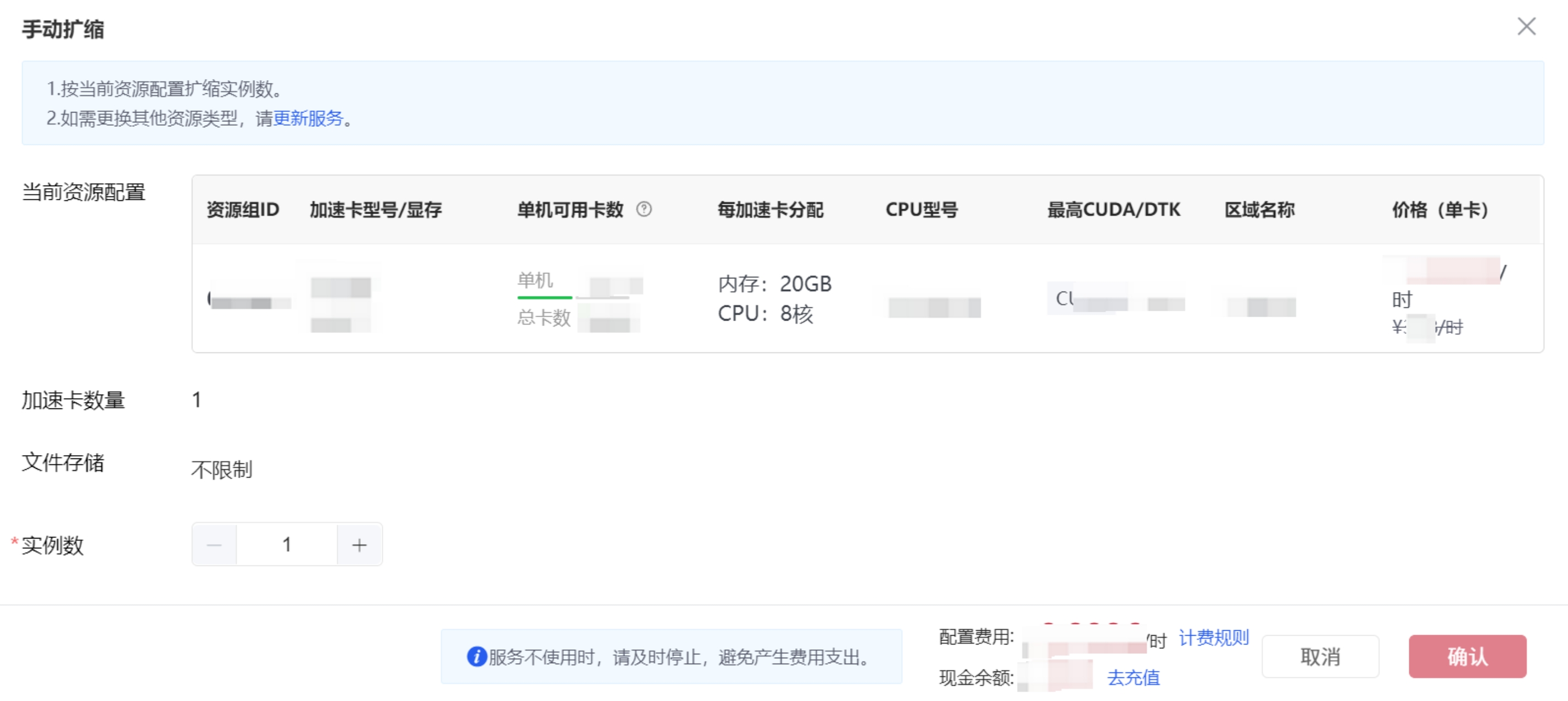Decrease instance count with minus button
The height and width of the screenshot is (701, 1568).
(214, 545)
